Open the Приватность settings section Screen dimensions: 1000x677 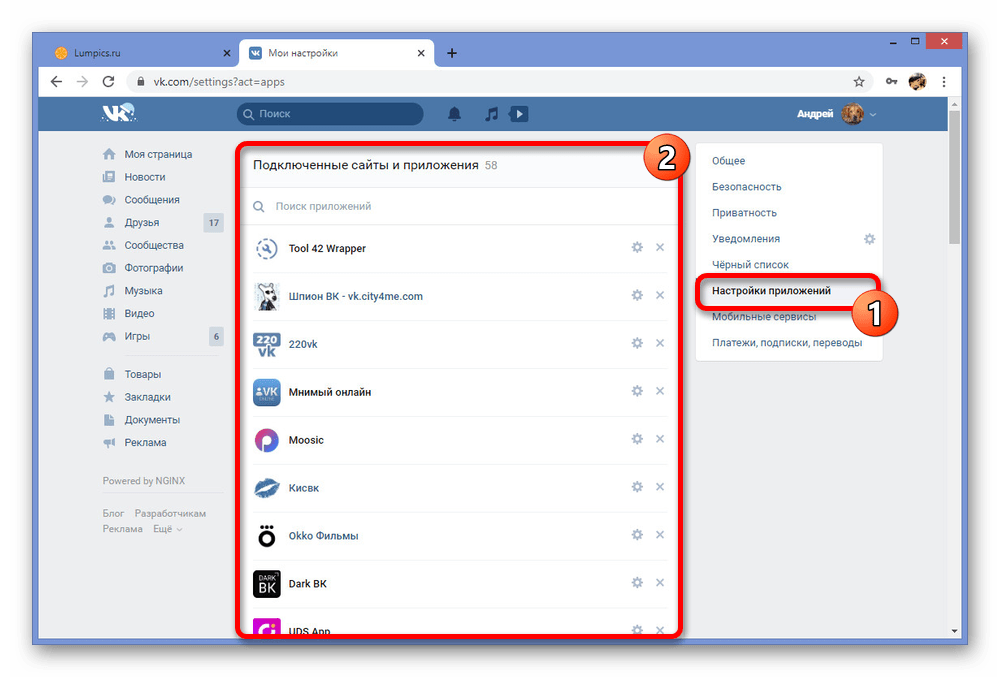[744, 213]
